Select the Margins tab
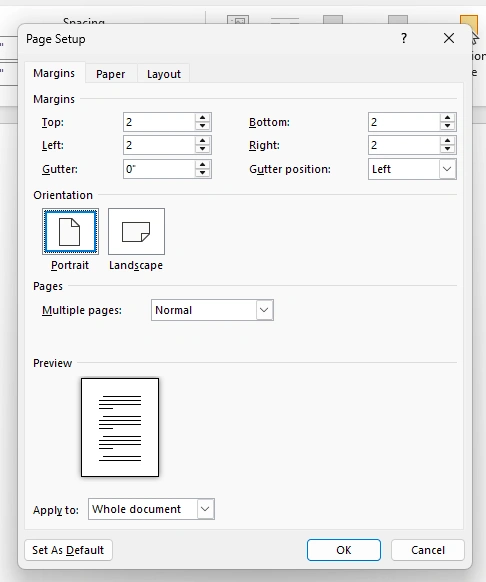The image size is (486, 582). point(54,73)
